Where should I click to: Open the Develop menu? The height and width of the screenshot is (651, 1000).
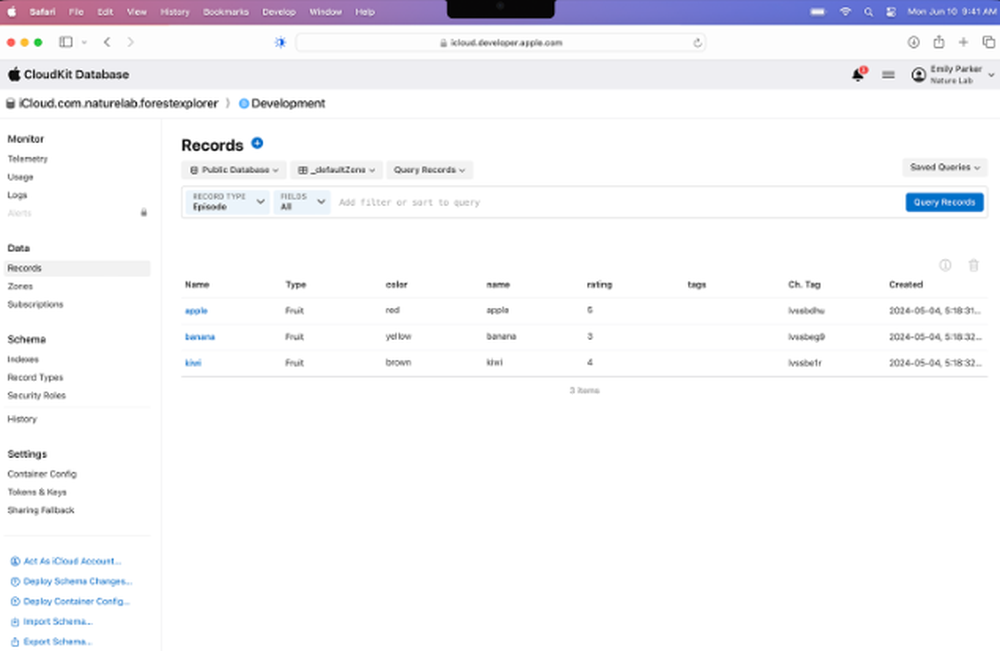click(x=279, y=11)
